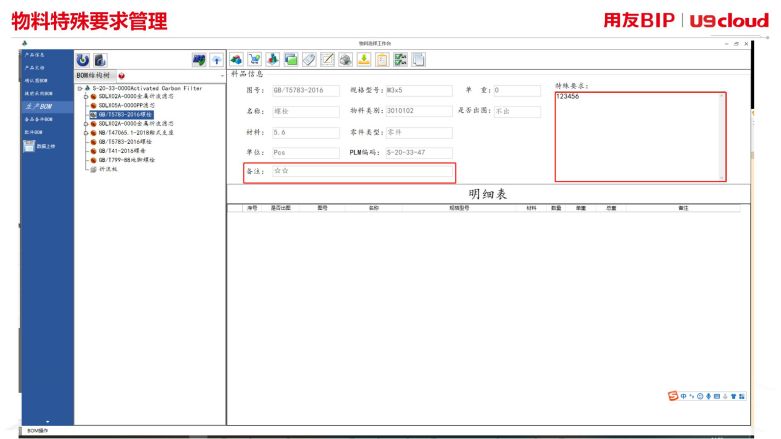Click the 单位 field showing Pcs
The image size is (781, 439).
(x=306, y=152)
